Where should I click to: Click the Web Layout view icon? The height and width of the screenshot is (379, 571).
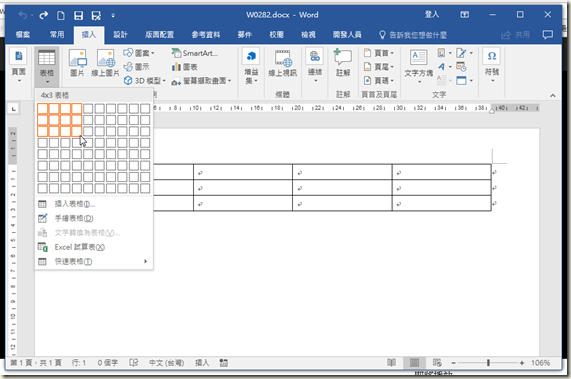click(437, 363)
